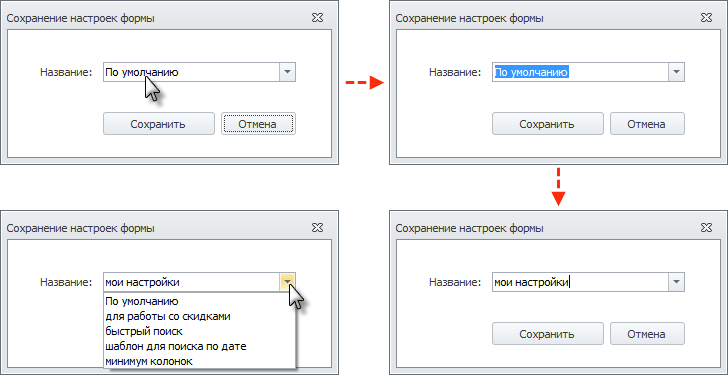This screenshot has height=375, width=728.
Task: Save settings named 'мои настройки' with Сохранить button
Action: [x=548, y=334]
